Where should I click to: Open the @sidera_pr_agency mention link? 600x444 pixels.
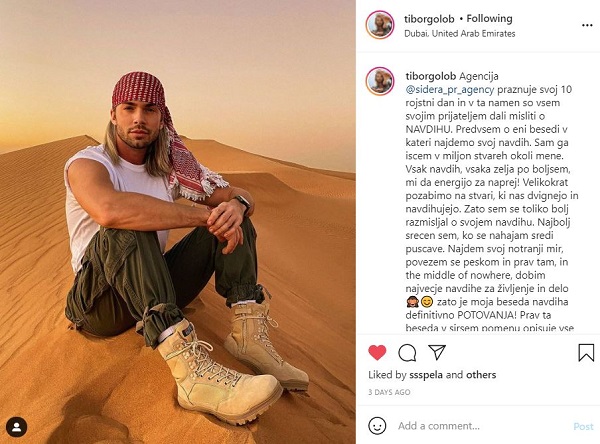pos(450,90)
